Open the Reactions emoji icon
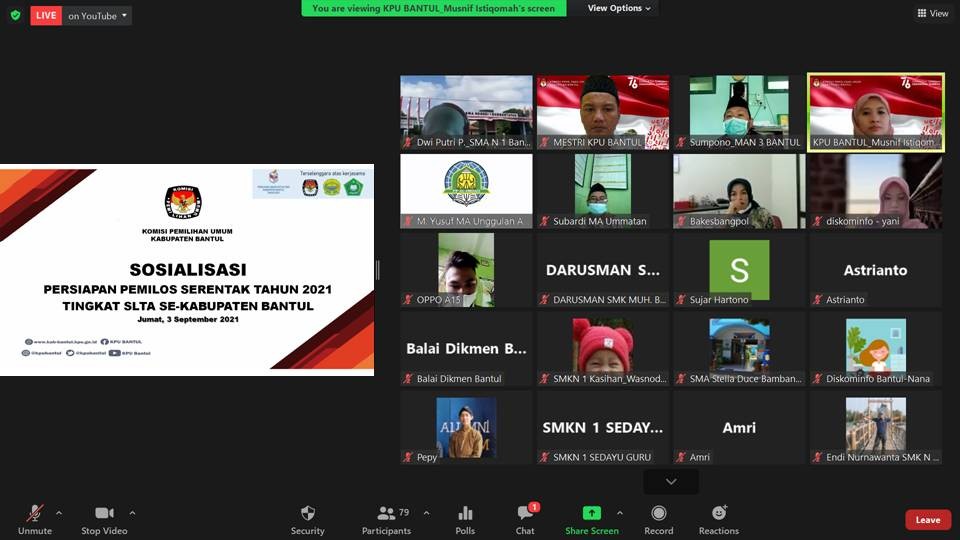 click(718, 513)
